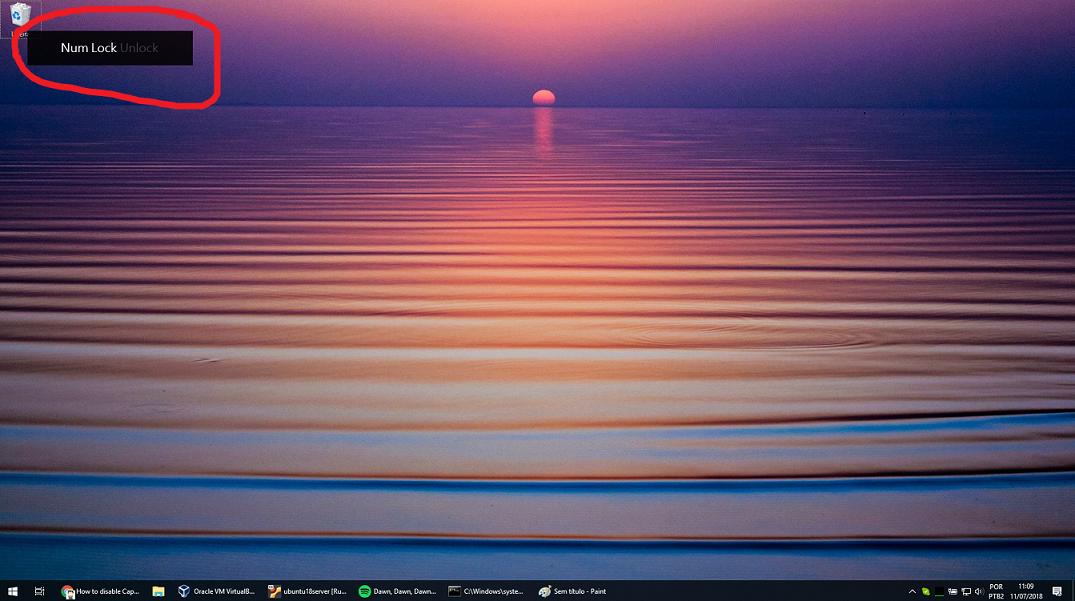The width and height of the screenshot is (1075, 601).
Task: Click the input device icon in the system tray
Action: (x=952, y=590)
